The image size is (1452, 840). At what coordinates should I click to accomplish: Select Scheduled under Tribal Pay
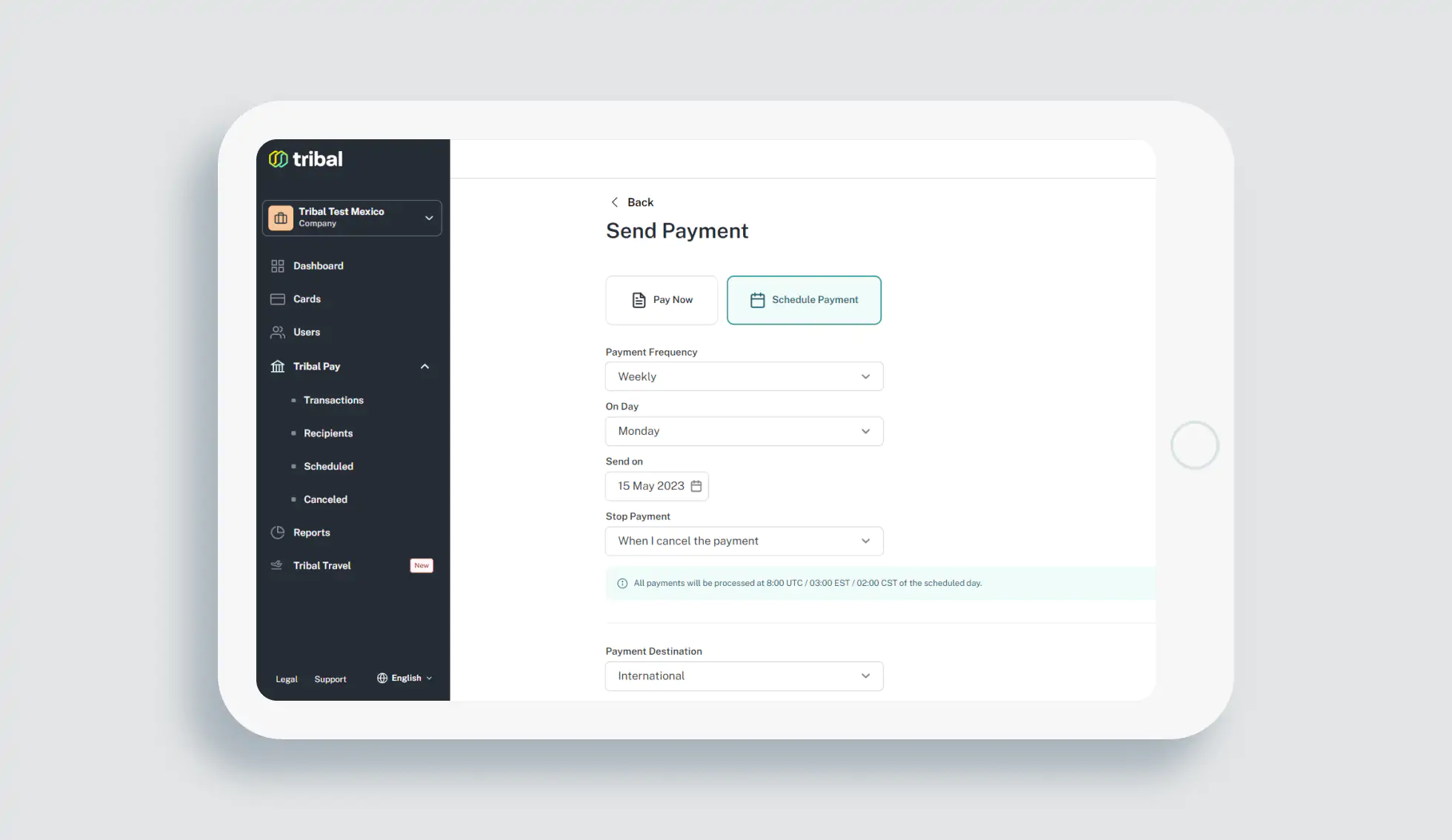pos(328,467)
